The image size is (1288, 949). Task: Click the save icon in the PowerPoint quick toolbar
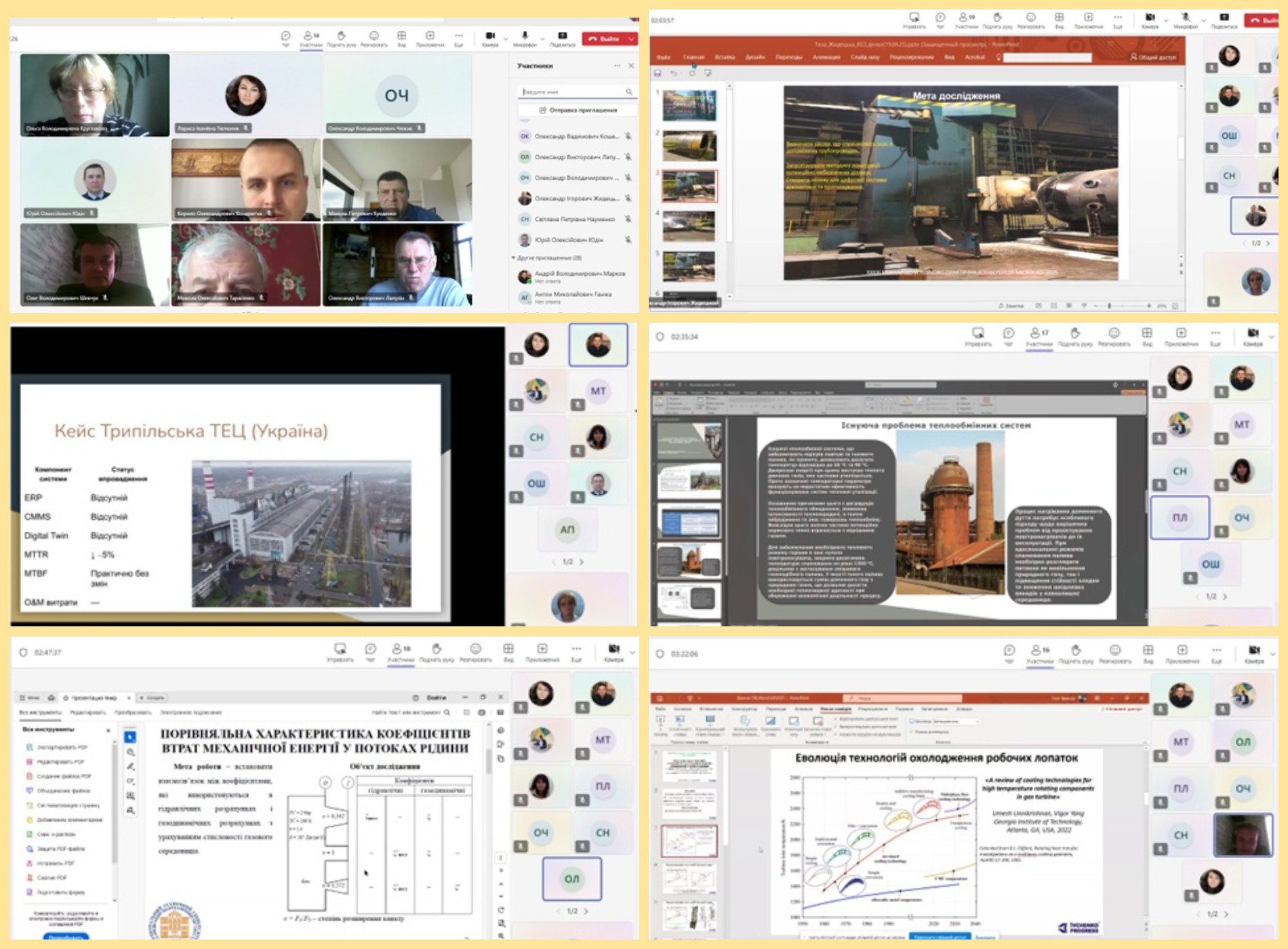[657, 73]
